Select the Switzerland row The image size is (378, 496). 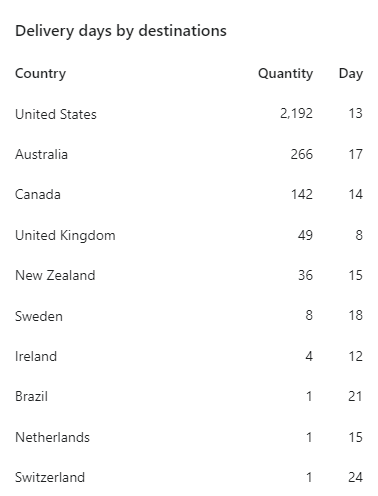click(189, 477)
